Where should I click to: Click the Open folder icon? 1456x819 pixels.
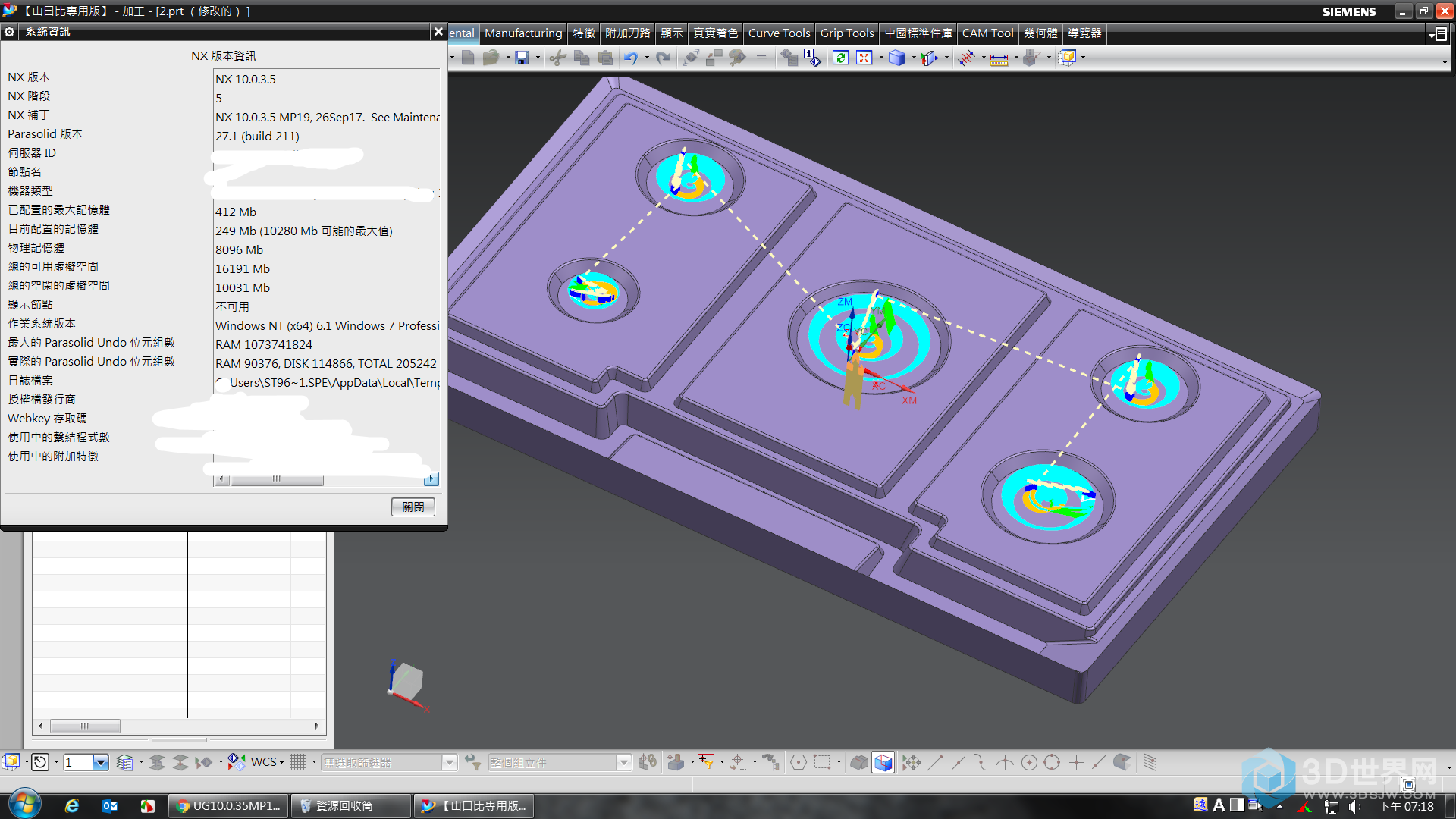click(491, 58)
